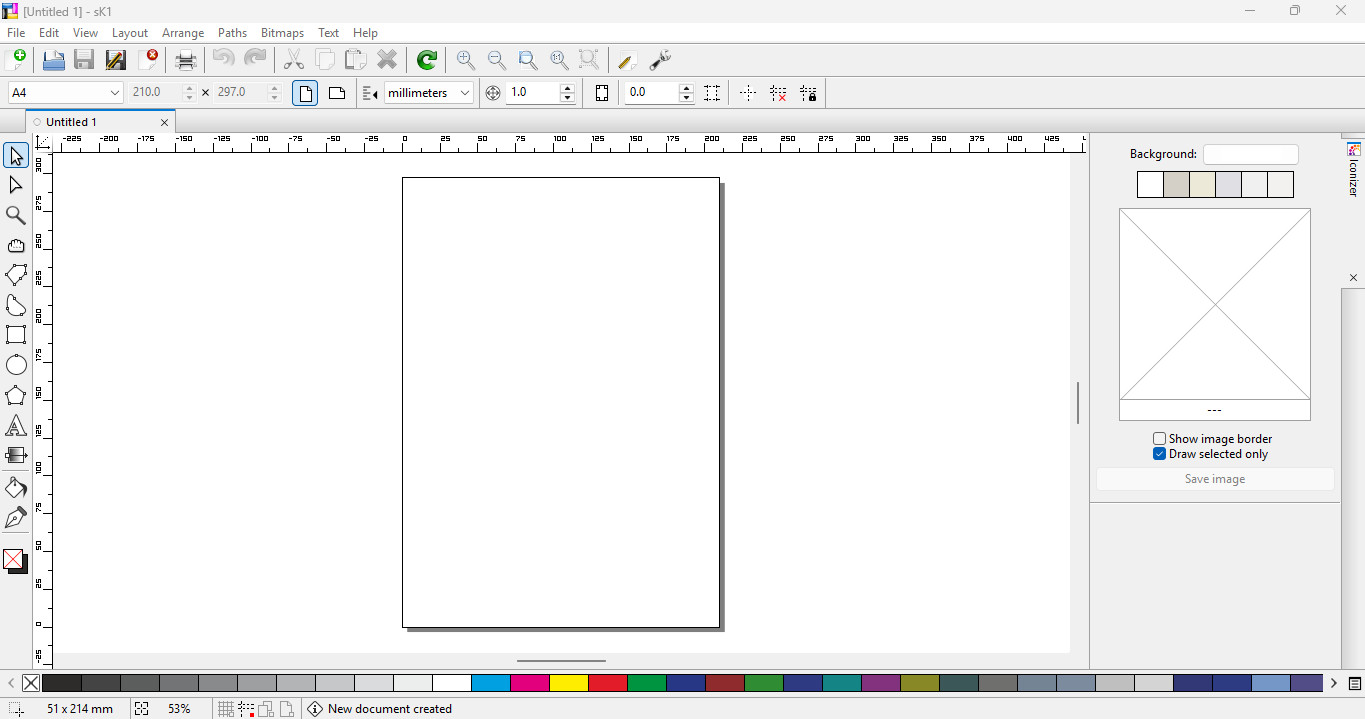Screen dimensions: 1365x719
Task: Click the zoom to selection icon
Action: (x=590, y=60)
